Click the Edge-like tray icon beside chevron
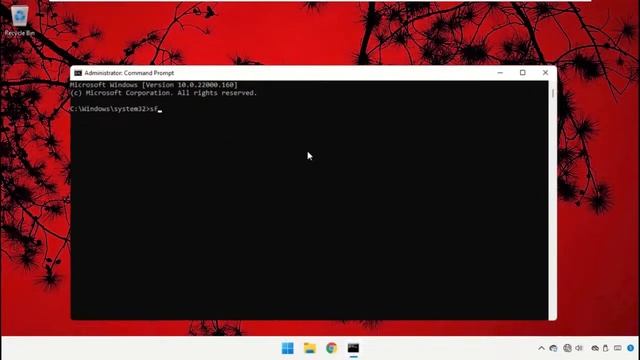Screen dimensions: 640x360 553,348
